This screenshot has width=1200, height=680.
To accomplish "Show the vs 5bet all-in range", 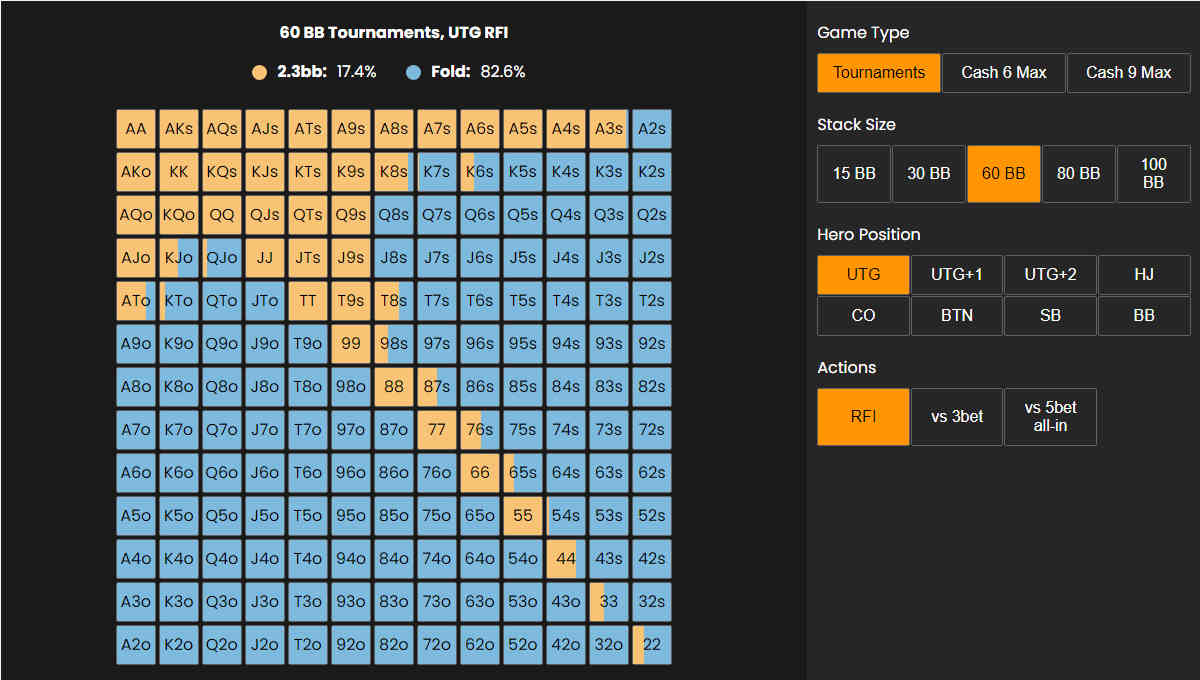I will (x=1050, y=417).
